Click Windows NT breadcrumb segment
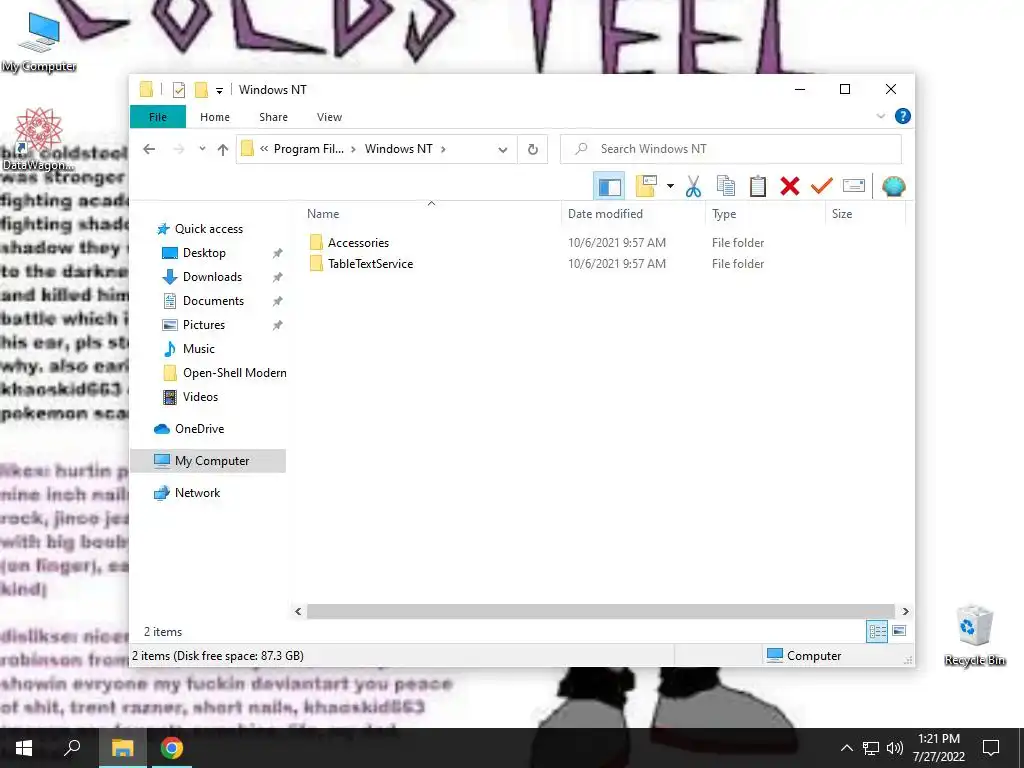 pyautogui.click(x=398, y=149)
